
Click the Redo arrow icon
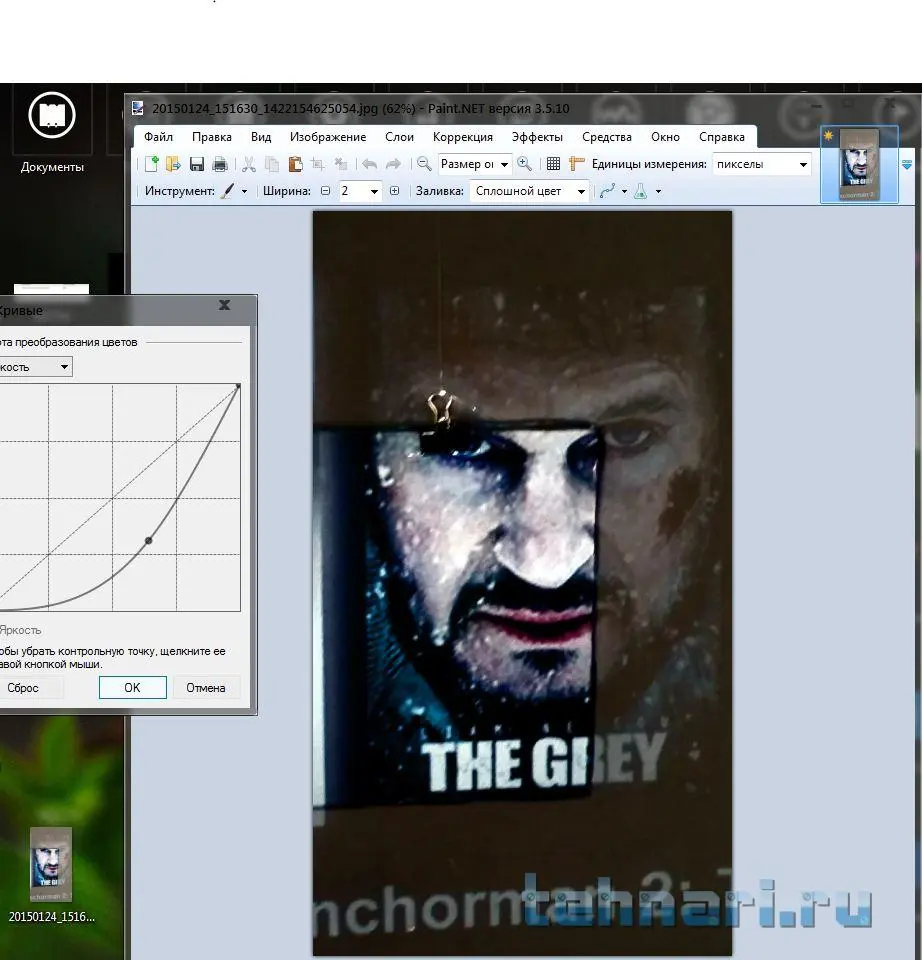[393, 164]
